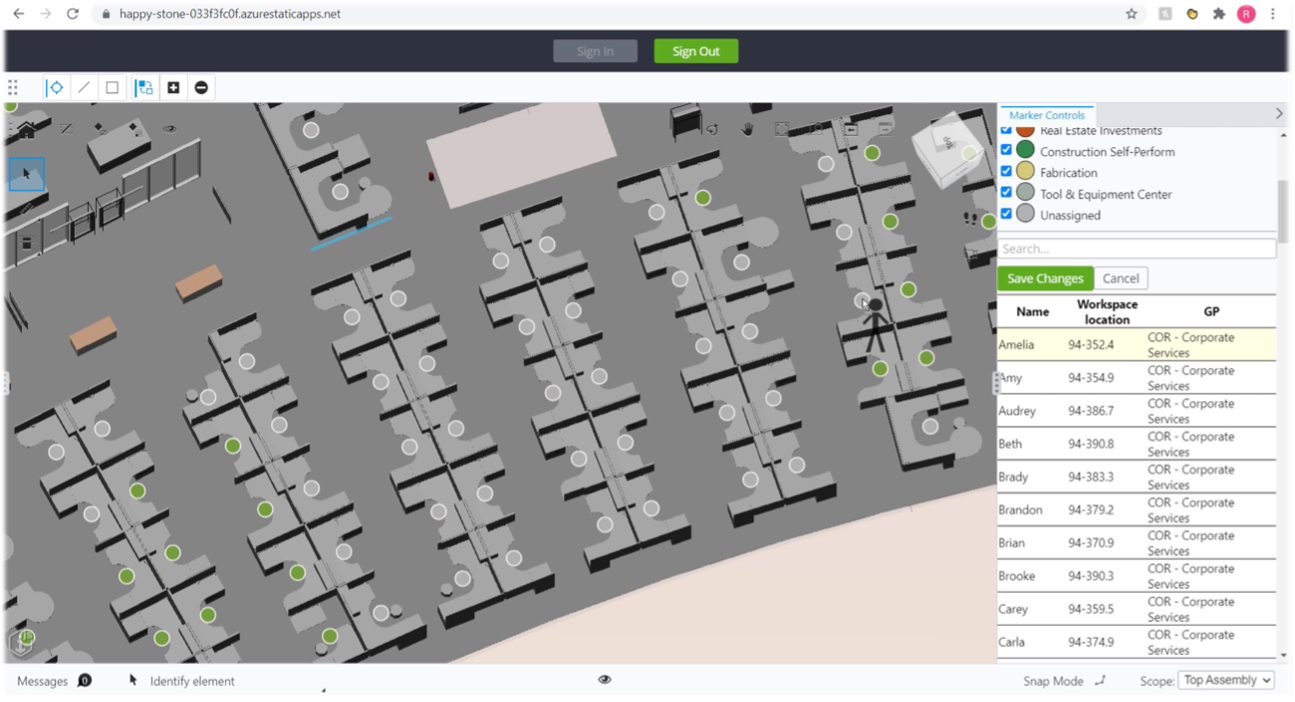This screenshot has width=1295, height=702.
Task: Click the black plus add icon
Action: click(x=173, y=88)
